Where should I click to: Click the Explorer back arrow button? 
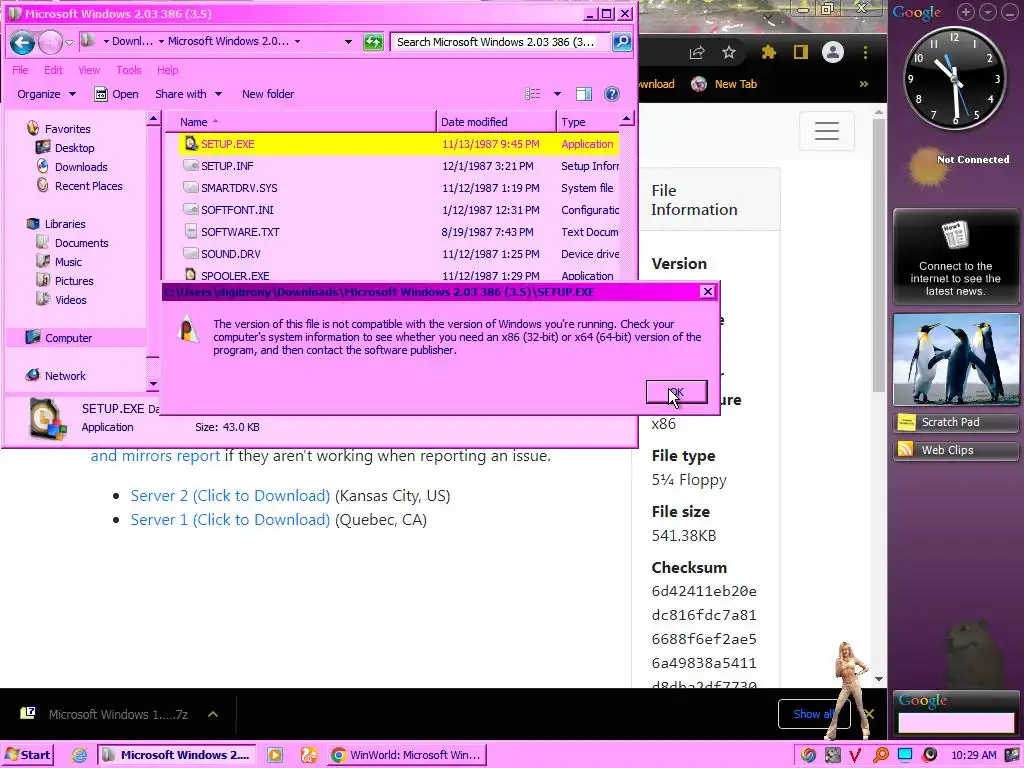tap(22, 43)
